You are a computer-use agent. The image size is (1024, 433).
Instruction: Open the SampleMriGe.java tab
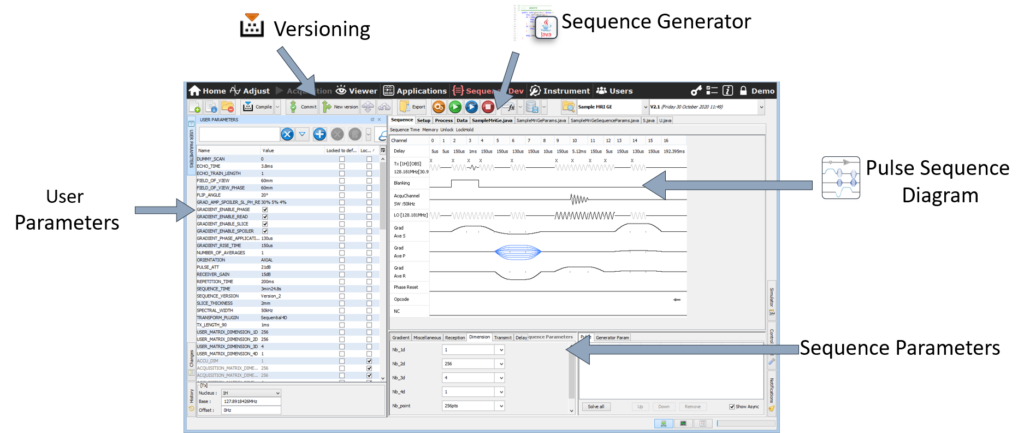491,121
